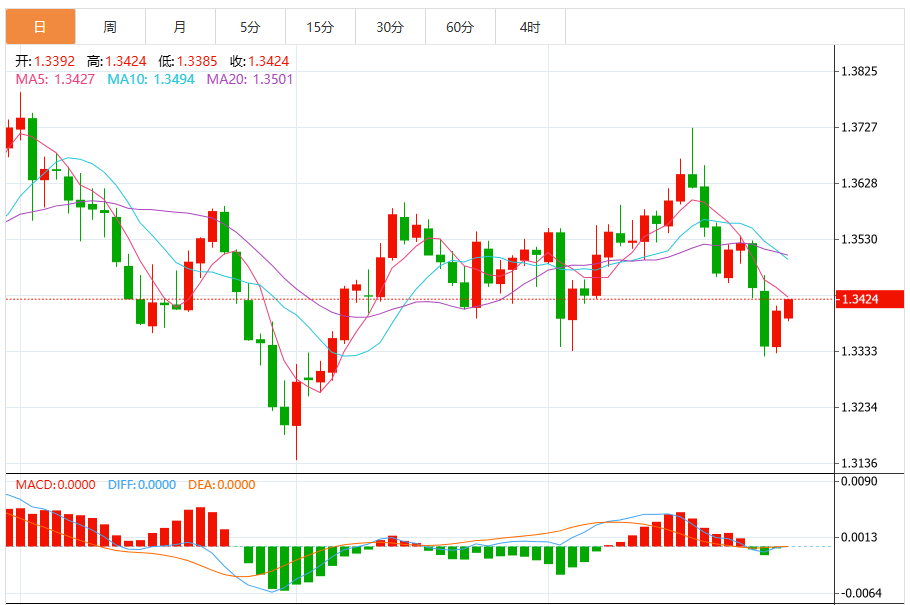Screen dimensions: 910x605
Task: Click the high price value next to 高:
Action: pos(126,61)
